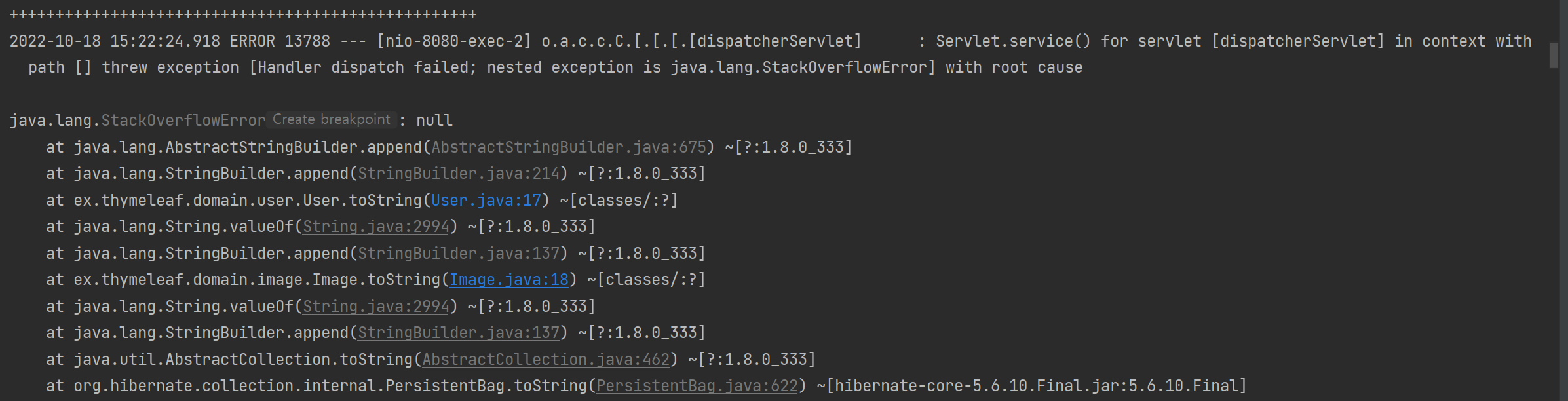
Task: Jump to StringBuilder.java:214 source link
Action: coord(459,174)
